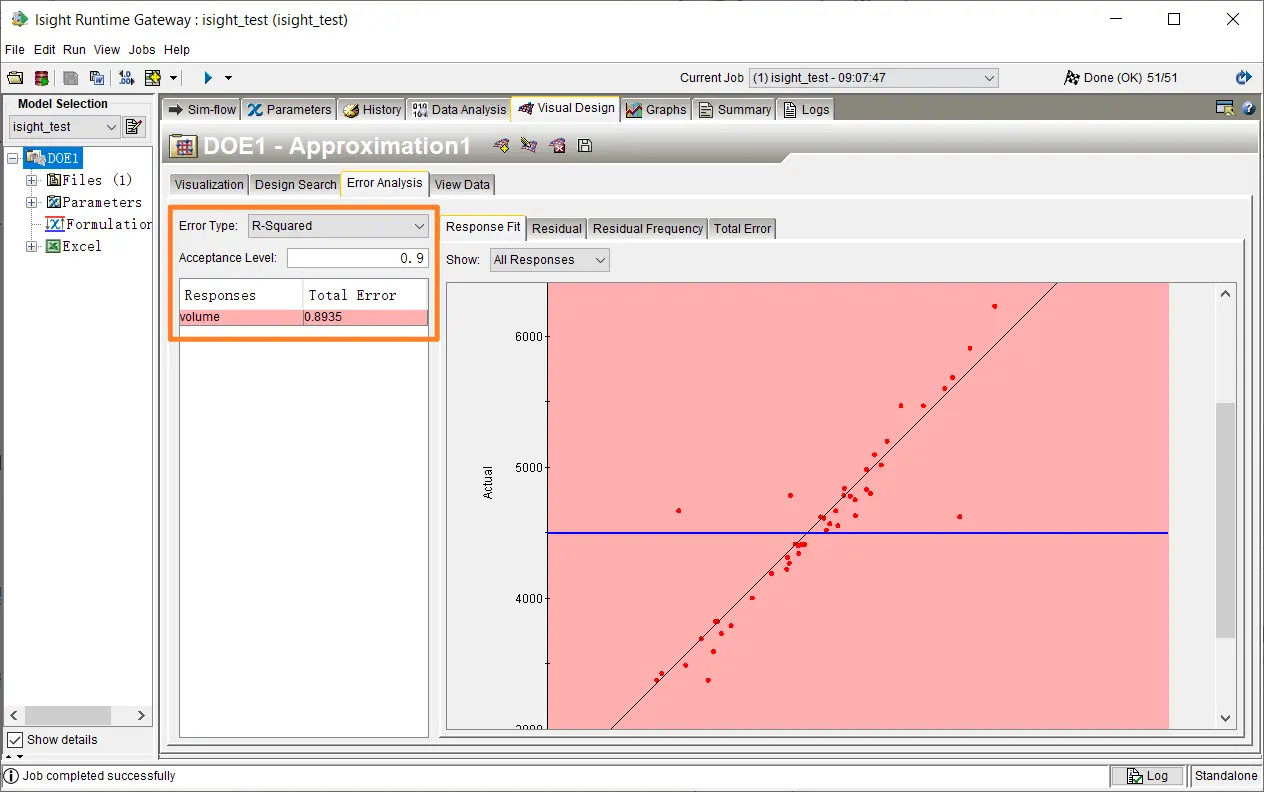
Task: Click the edit model icon beside isight_test
Action: tap(134, 127)
